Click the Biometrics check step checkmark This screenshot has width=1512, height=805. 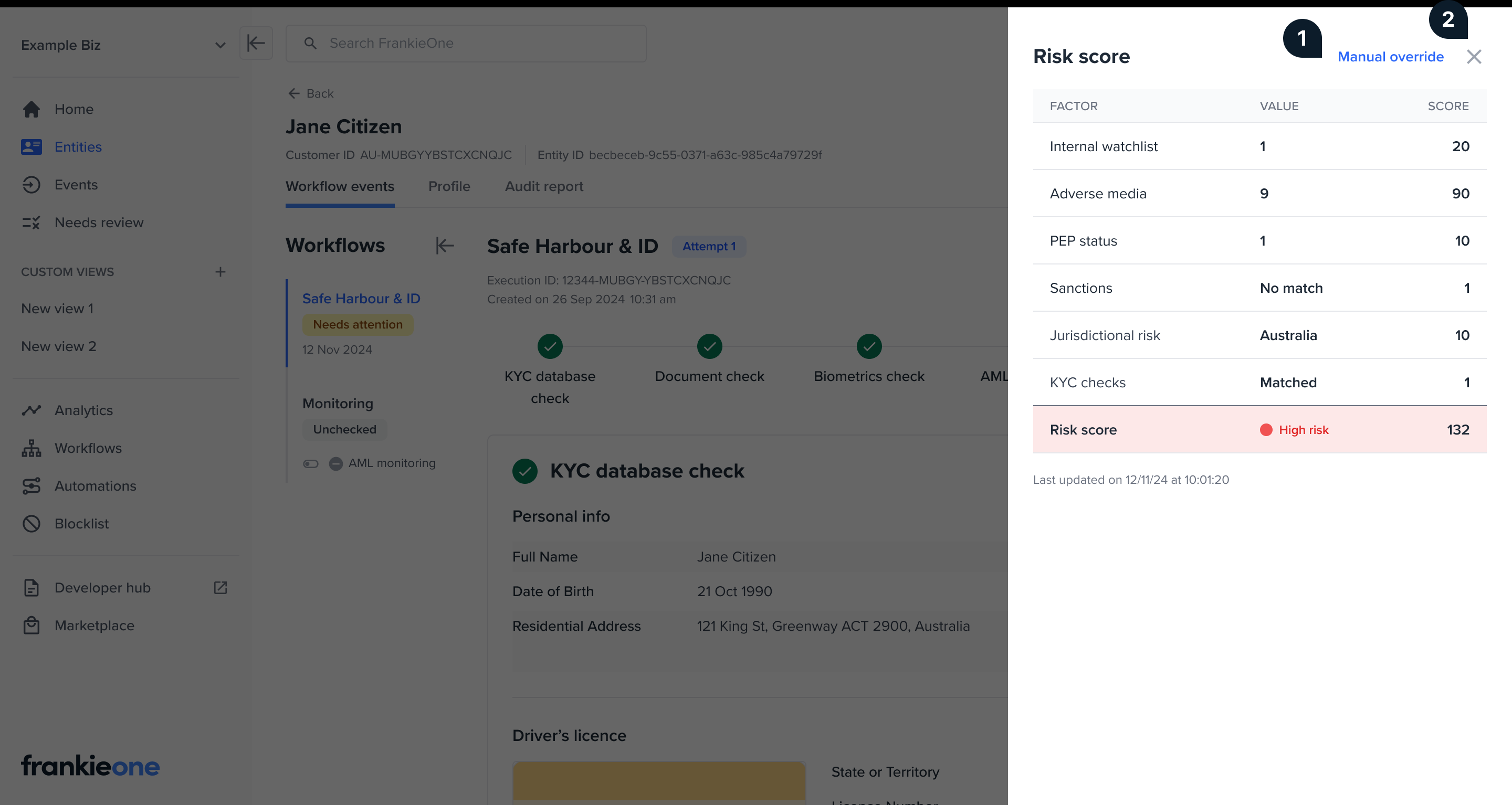pos(869,346)
